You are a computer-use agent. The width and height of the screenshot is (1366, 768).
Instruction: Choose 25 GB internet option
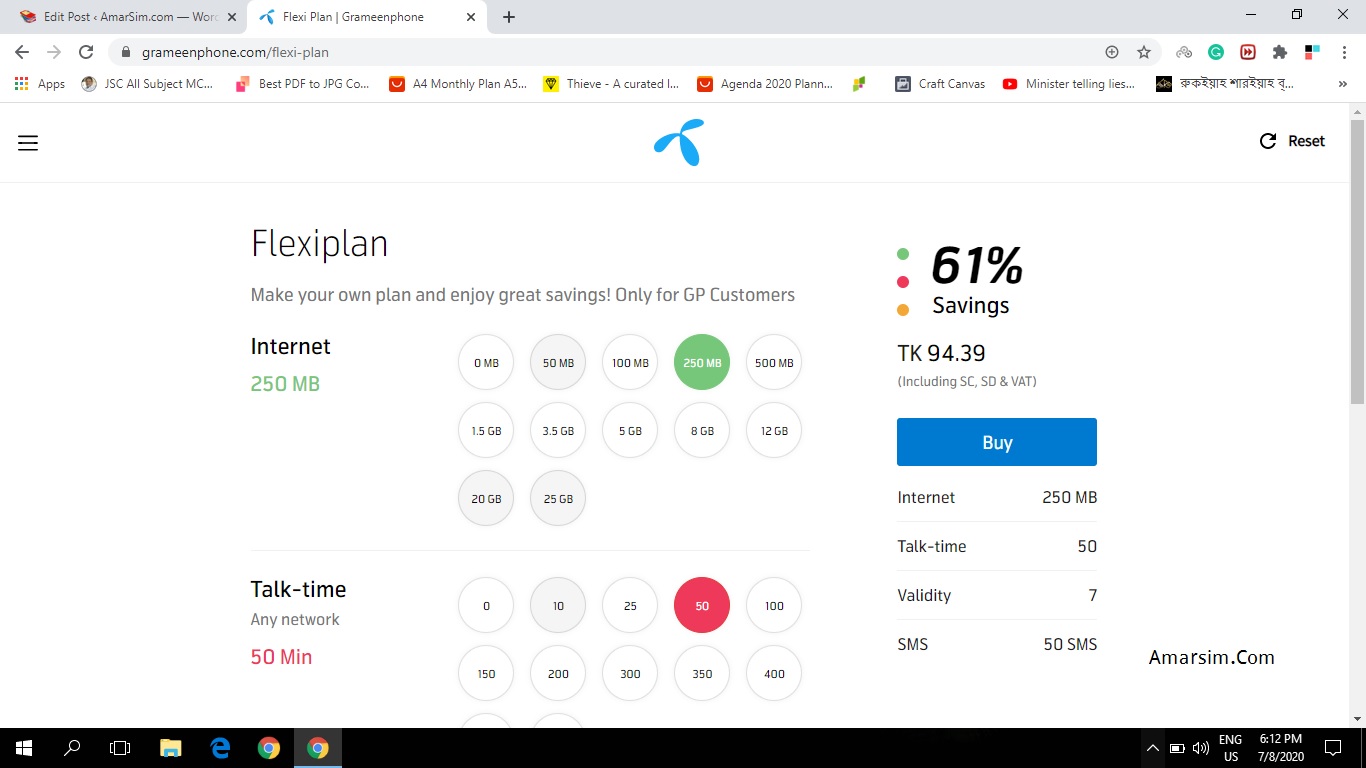[x=558, y=498]
